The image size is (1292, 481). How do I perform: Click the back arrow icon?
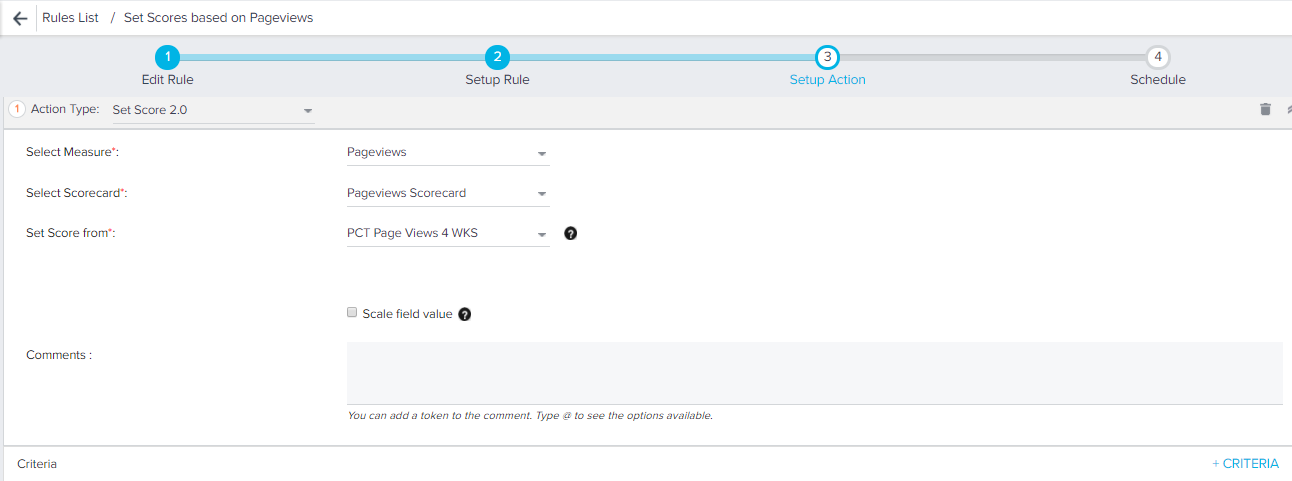(x=20, y=18)
